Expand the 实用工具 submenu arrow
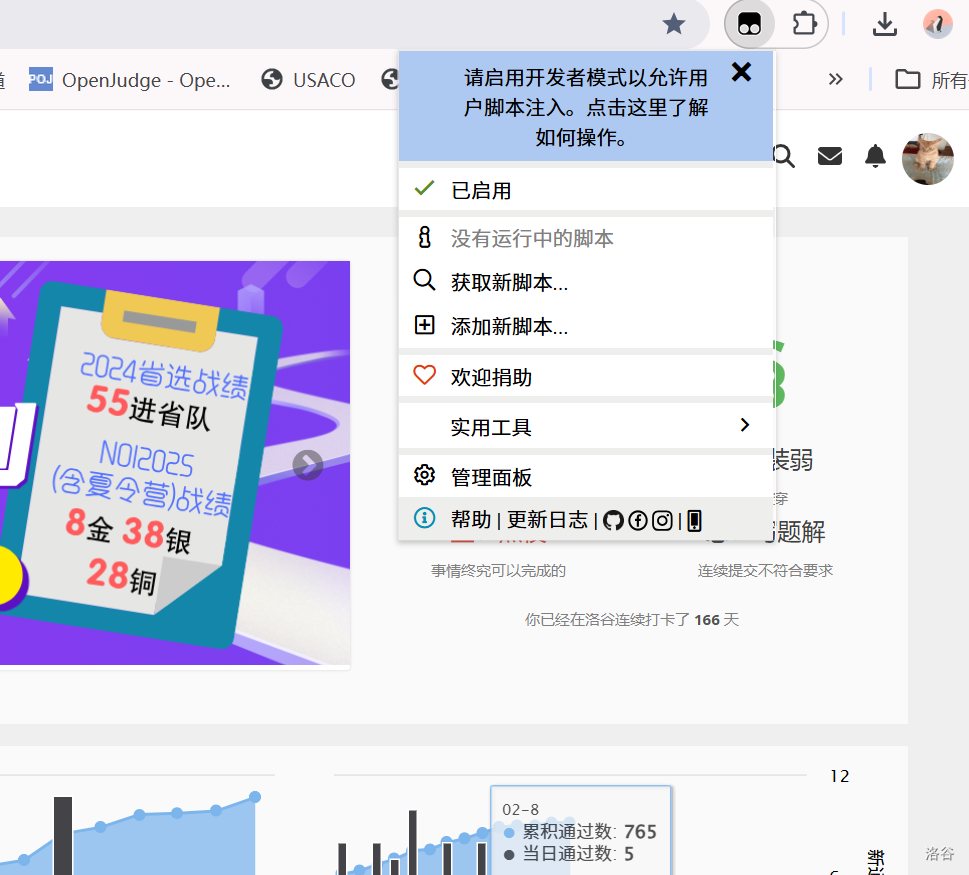969x875 pixels. click(x=744, y=426)
